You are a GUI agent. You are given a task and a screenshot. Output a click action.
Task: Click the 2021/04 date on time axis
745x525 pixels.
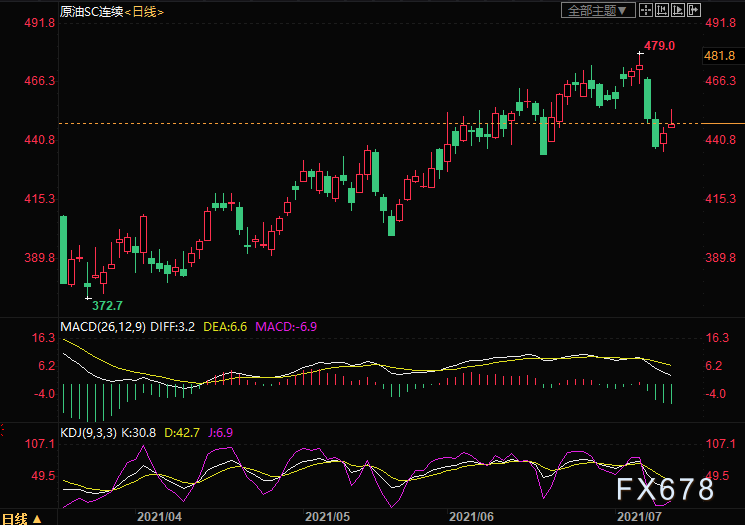tap(160, 517)
